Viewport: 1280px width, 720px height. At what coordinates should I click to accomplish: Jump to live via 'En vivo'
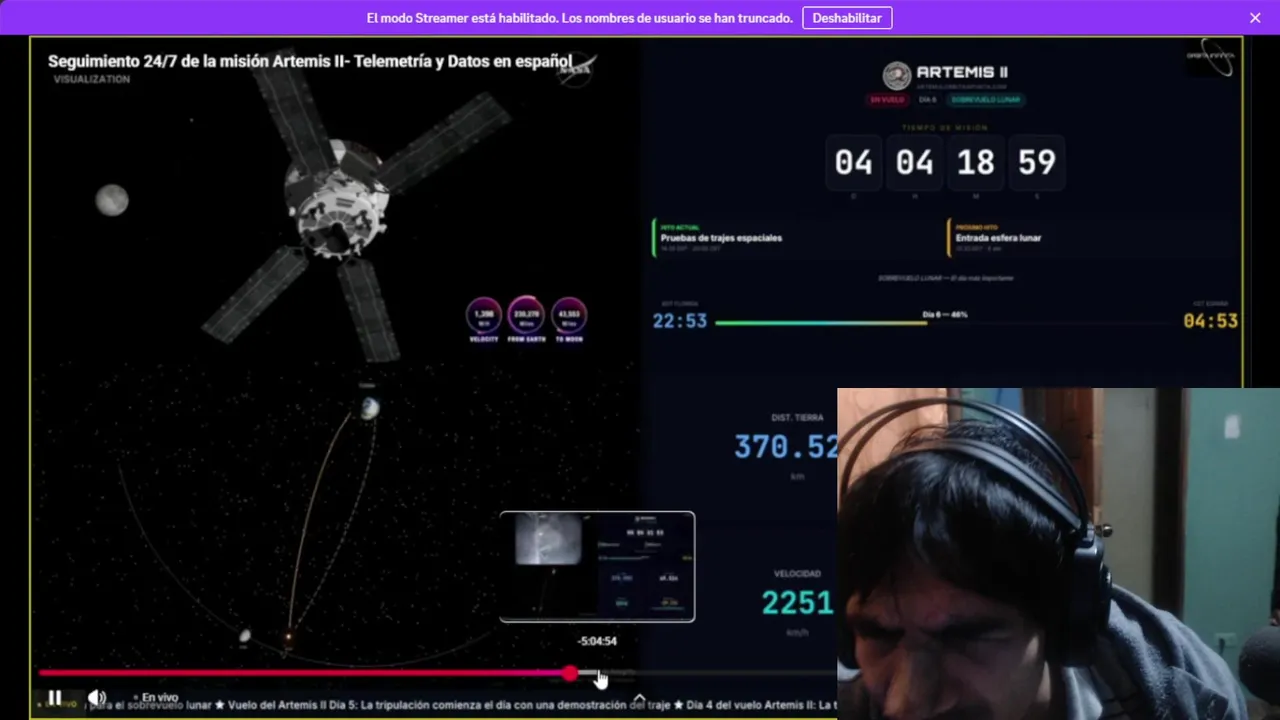pos(156,697)
